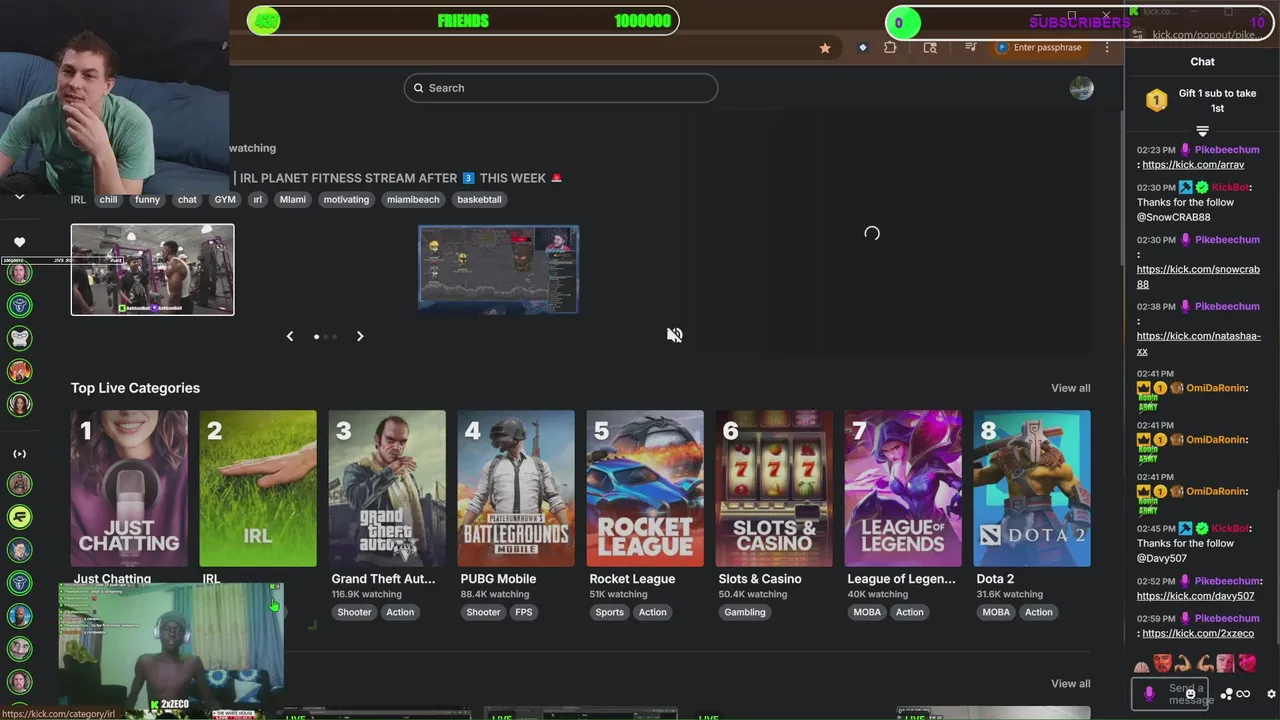Click the 'chat' tag
The height and width of the screenshot is (720, 1280).
[x=187, y=199]
